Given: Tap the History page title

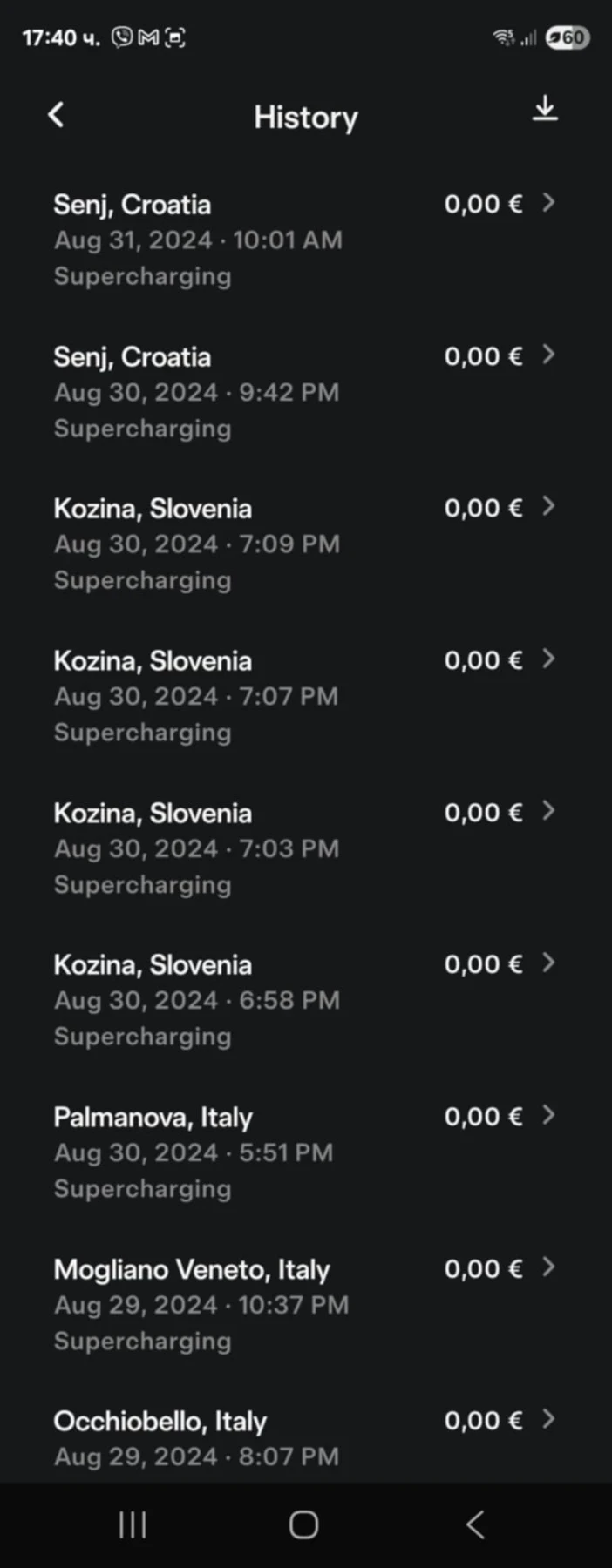Looking at the screenshot, I should (306, 118).
